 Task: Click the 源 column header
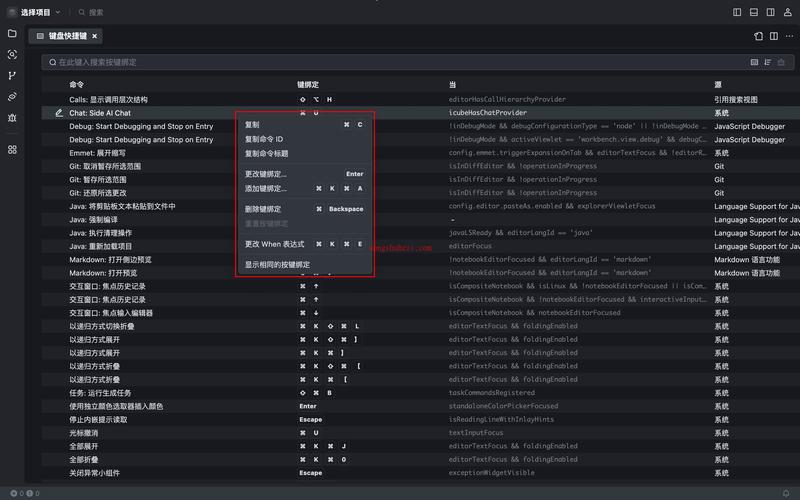[718, 85]
